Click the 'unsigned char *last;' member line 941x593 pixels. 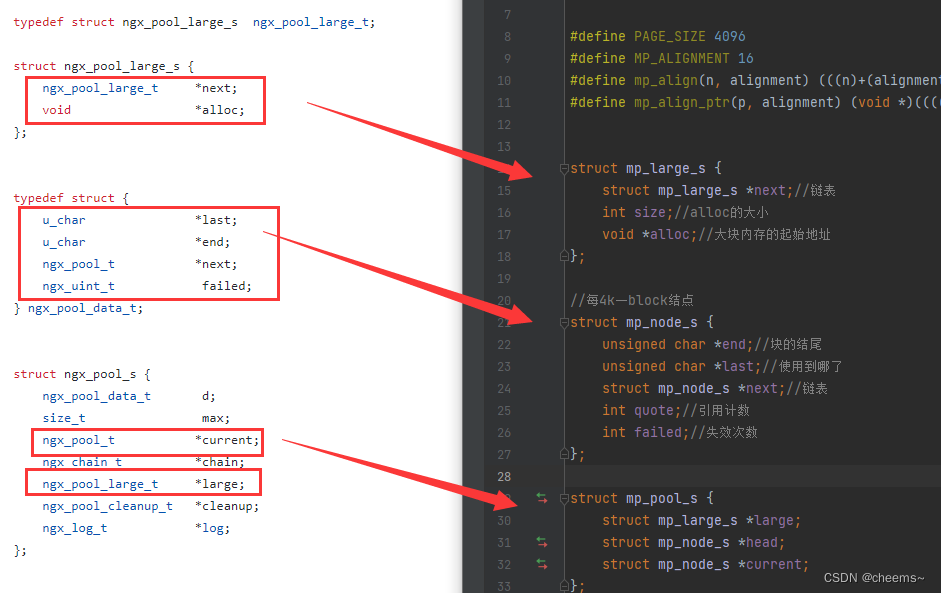pyautogui.click(x=722, y=367)
